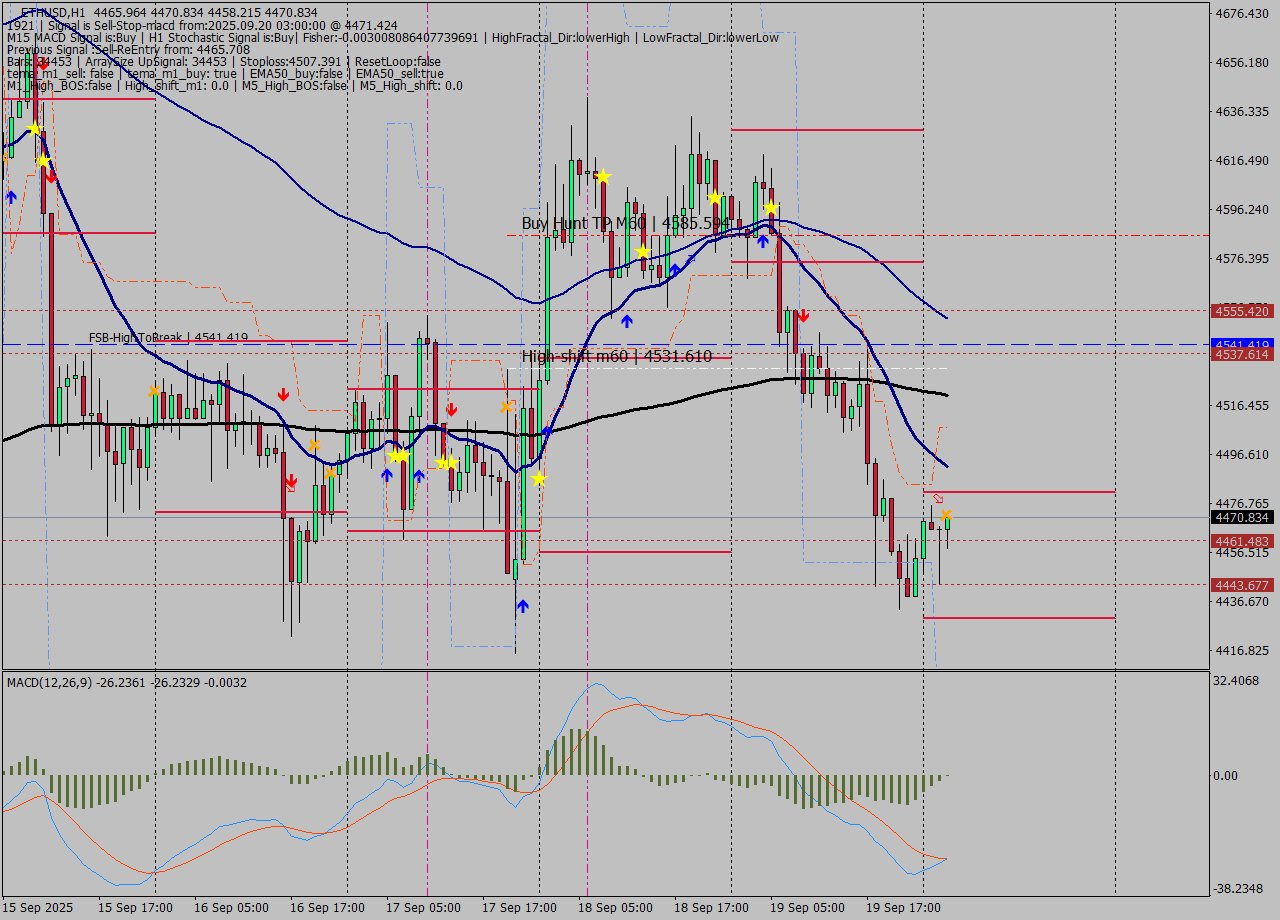Click the pink breakout arrow beside the 4476 resistance line
The width and height of the screenshot is (1280, 920).
(x=937, y=497)
